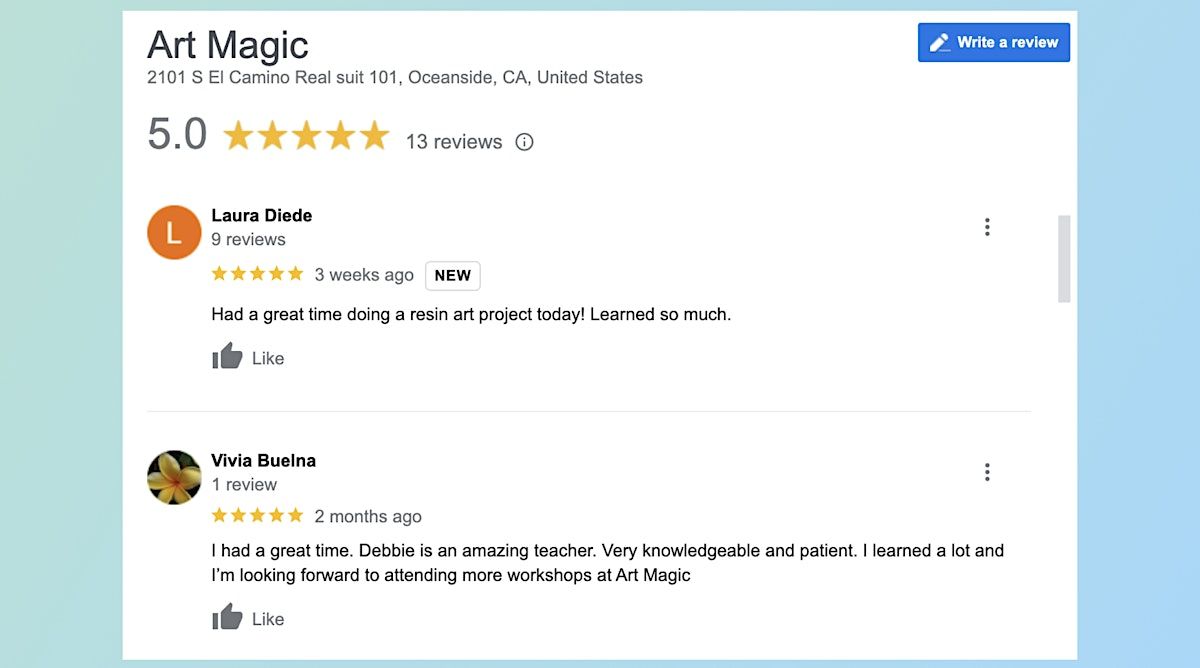Image resolution: width=1200 pixels, height=668 pixels.
Task: Click Laura Diede's 9 reviews count
Action: pyautogui.click(x=248, y=239)
